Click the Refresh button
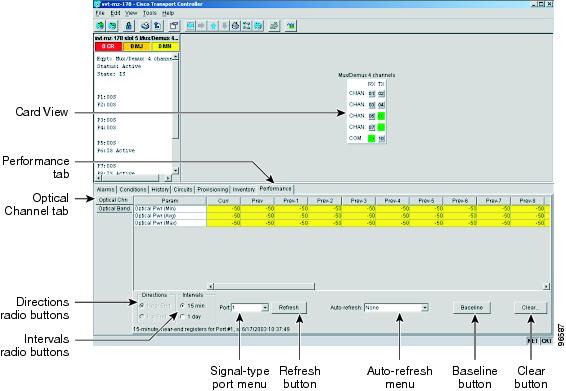Viewport: 566px width, 391px height. point(289,308)
